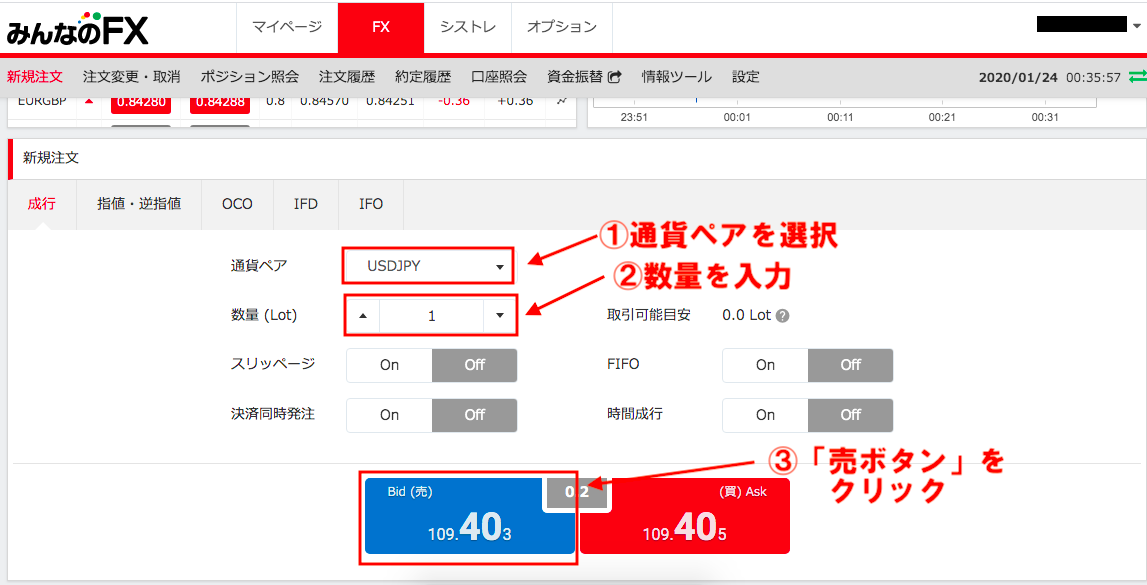Click the red up-triangle next to EURGBP
The height and width of the screenshot is (585, 1147).
[x=88, y=100]
